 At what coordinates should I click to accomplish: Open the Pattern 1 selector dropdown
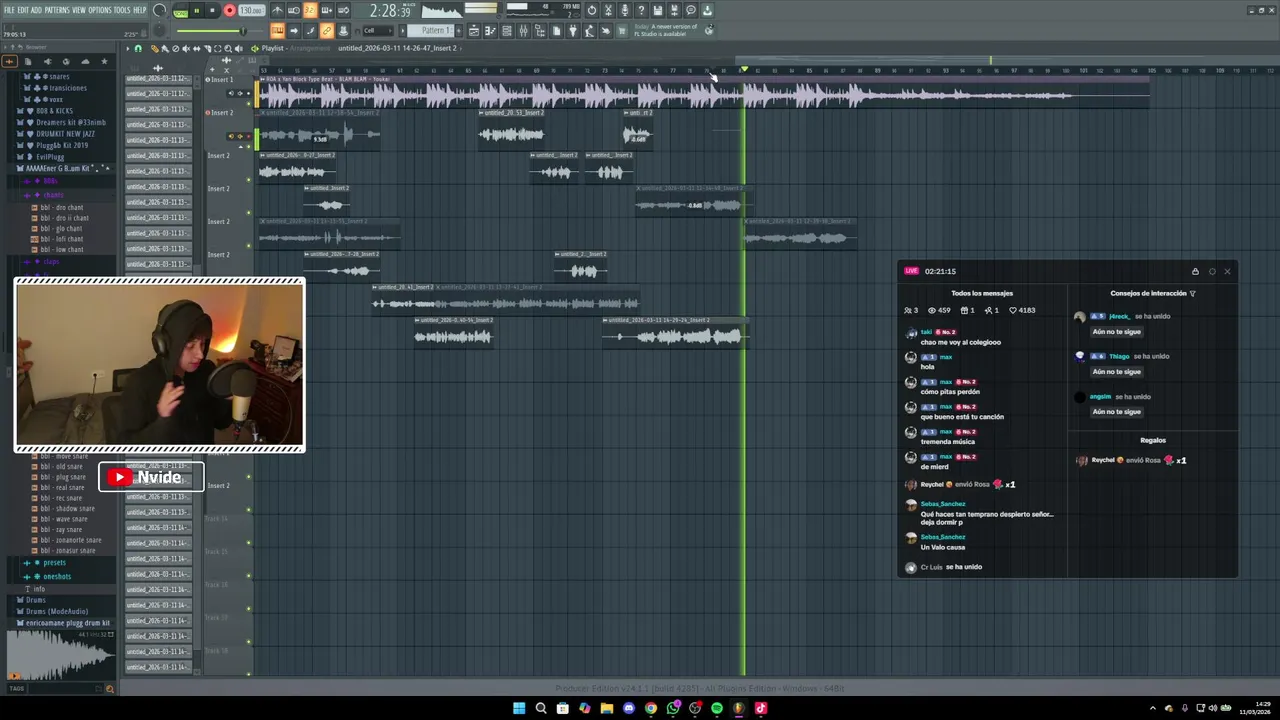(x=436, y=30)
